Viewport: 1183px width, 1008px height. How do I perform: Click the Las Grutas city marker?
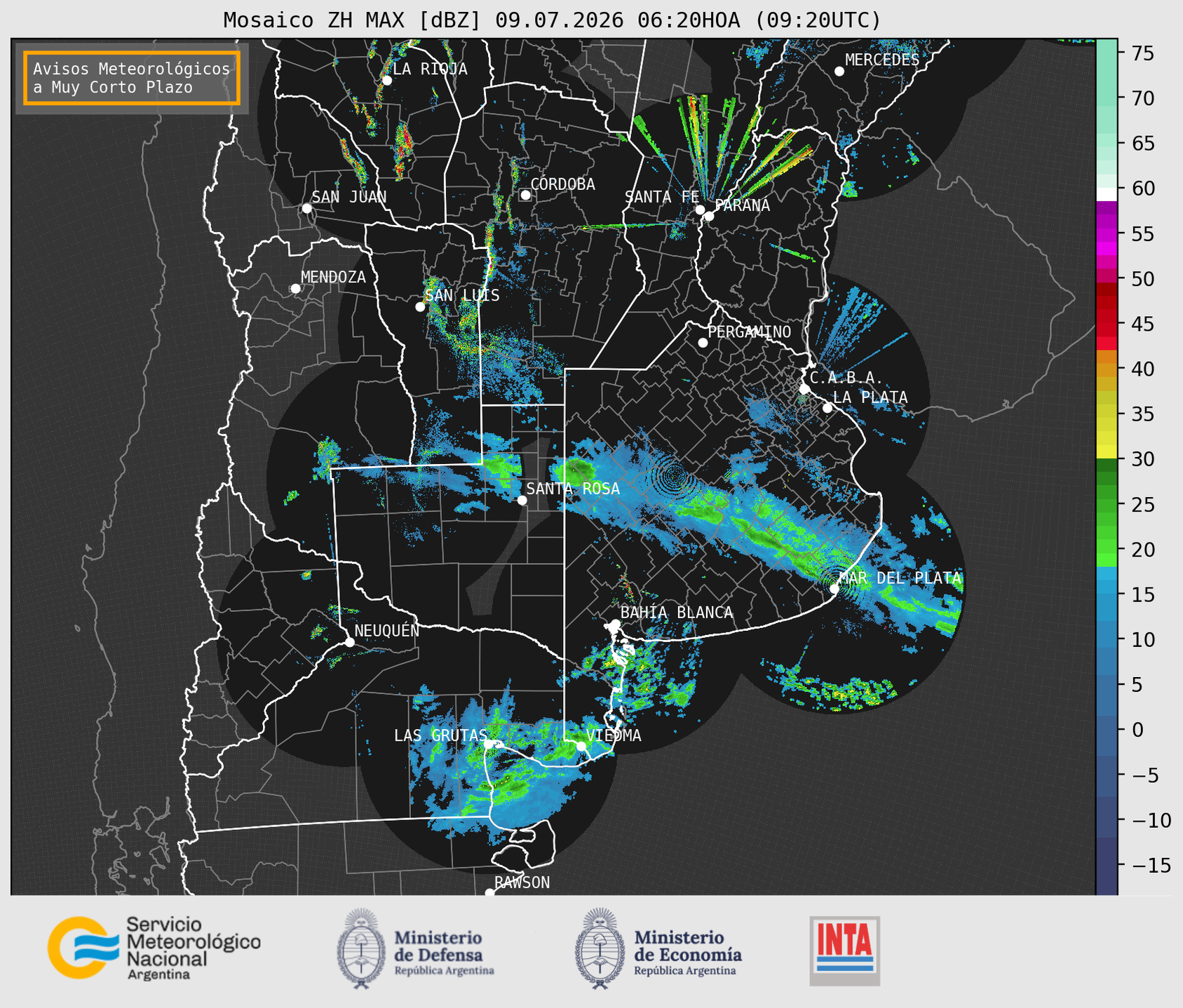pyautogui.click(x=489, y=744)
